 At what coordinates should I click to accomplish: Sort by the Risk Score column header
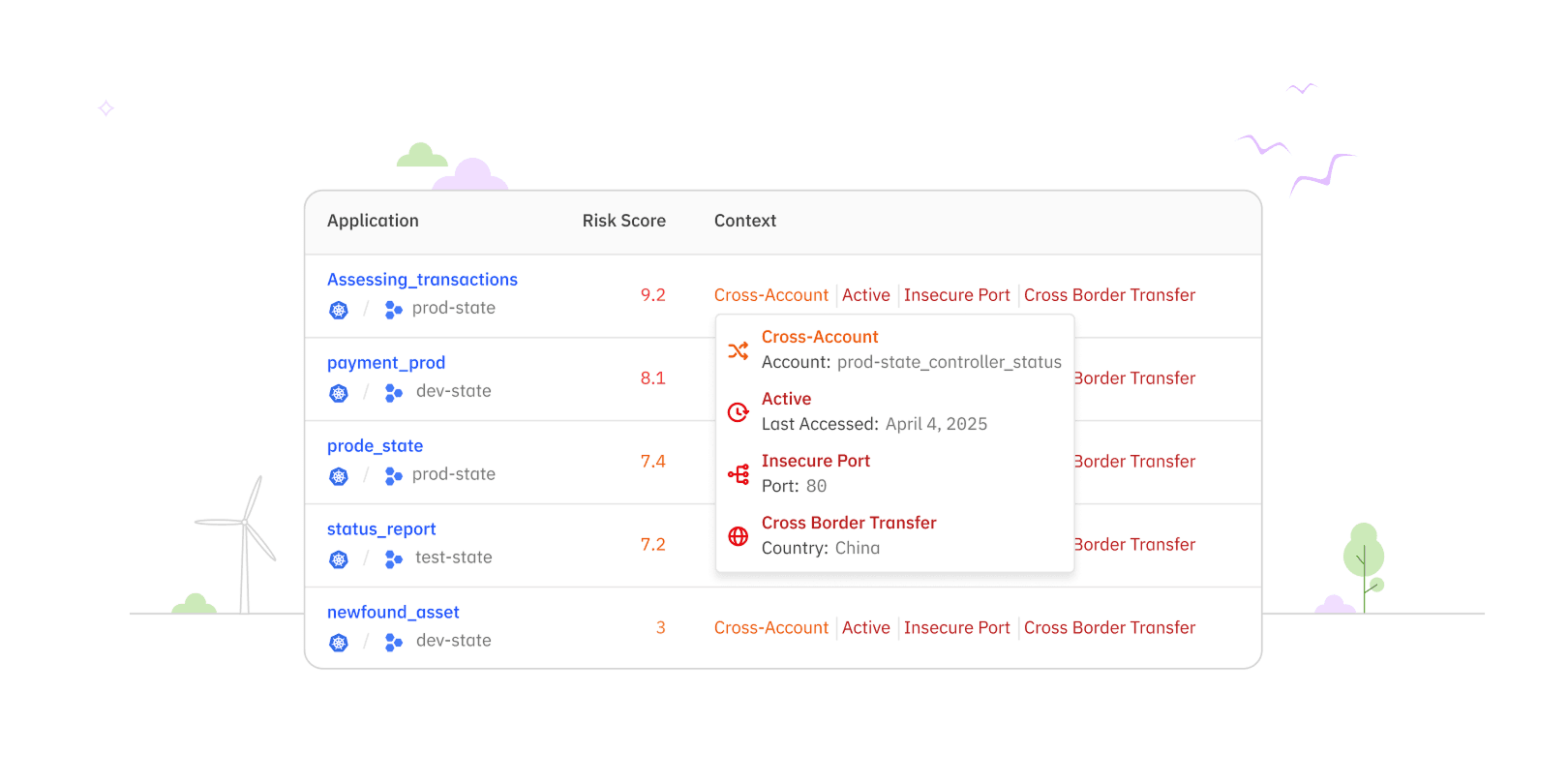coord(623,221)
